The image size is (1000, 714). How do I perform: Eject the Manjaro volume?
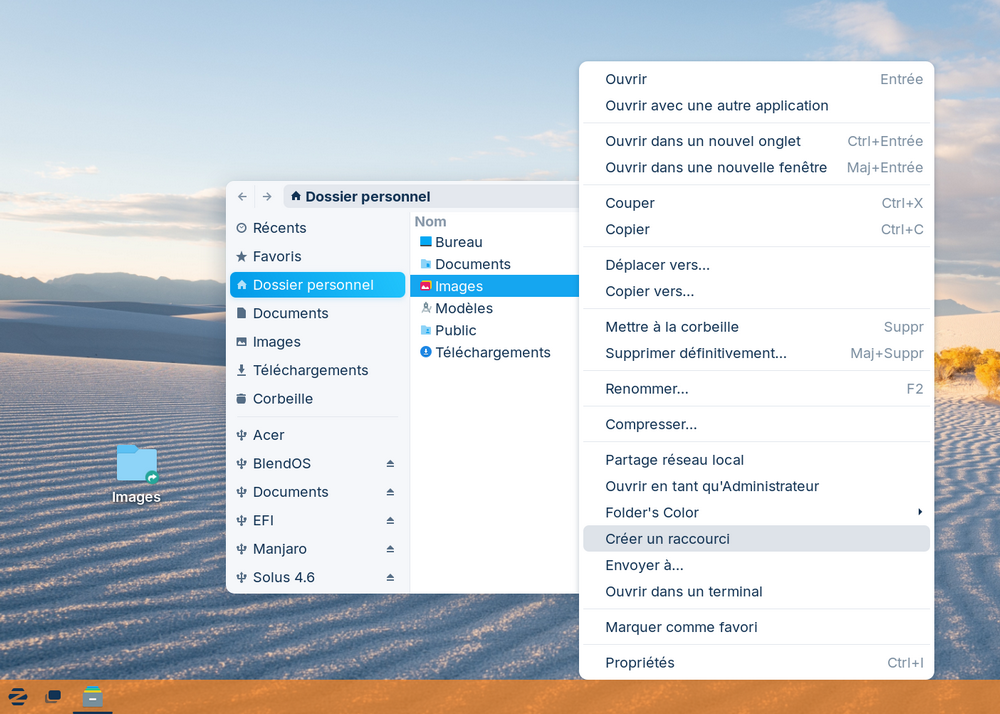click(x=390, y=549)
